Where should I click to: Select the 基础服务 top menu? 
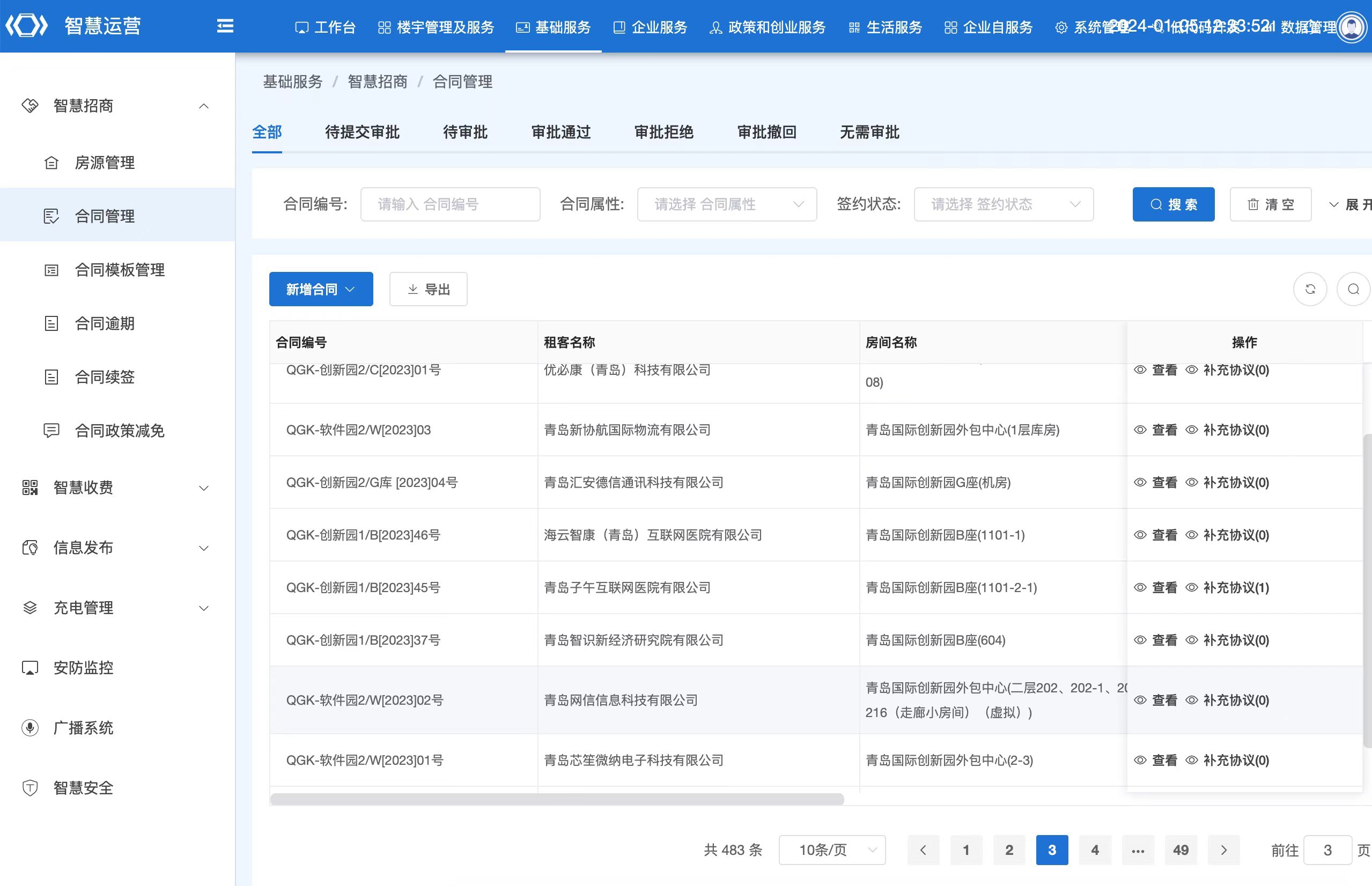coord(553,27)
